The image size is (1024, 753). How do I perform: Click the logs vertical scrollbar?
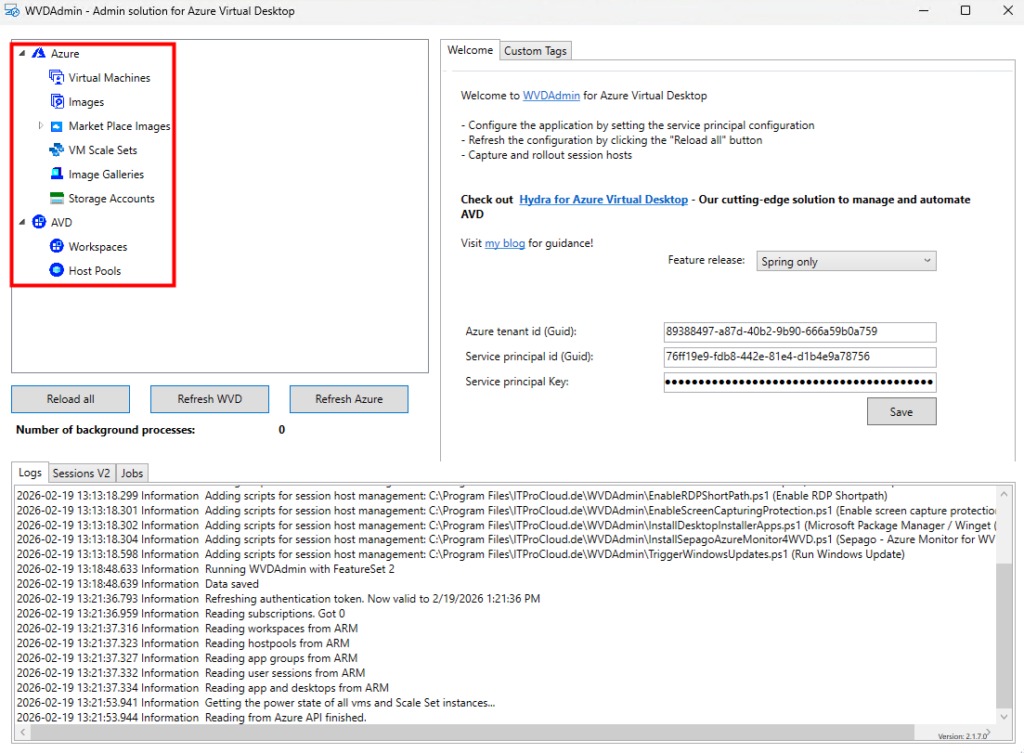[x=1003, y=620]
